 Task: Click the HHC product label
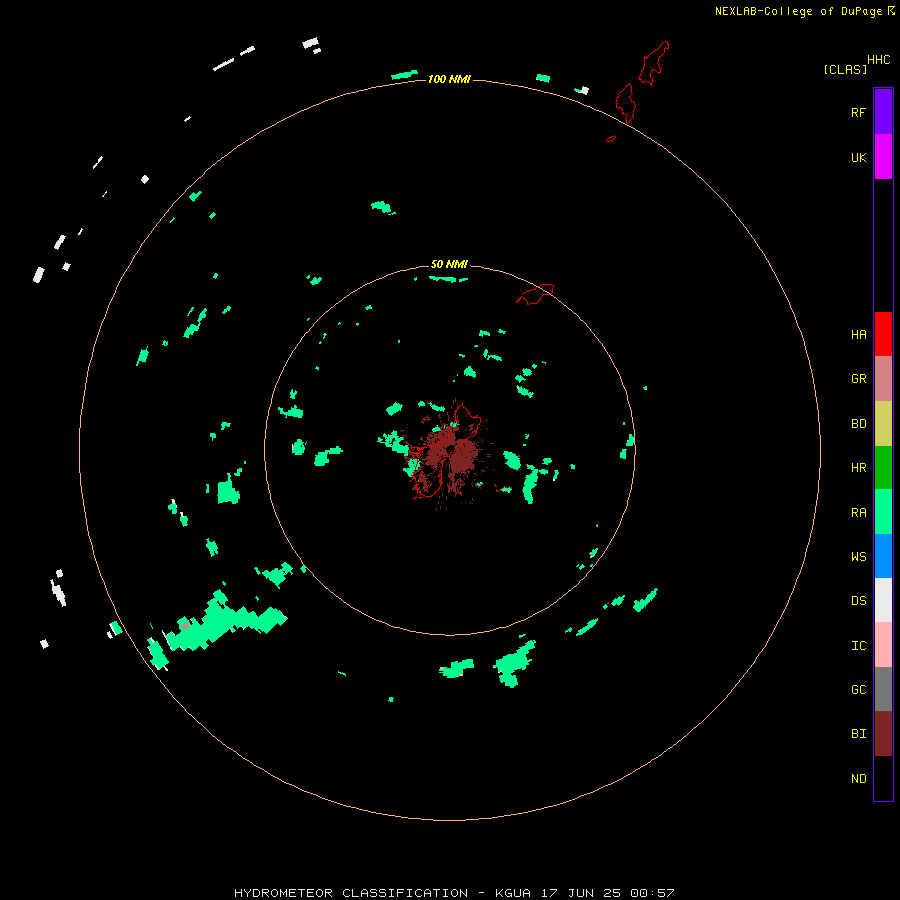[878, 60]
